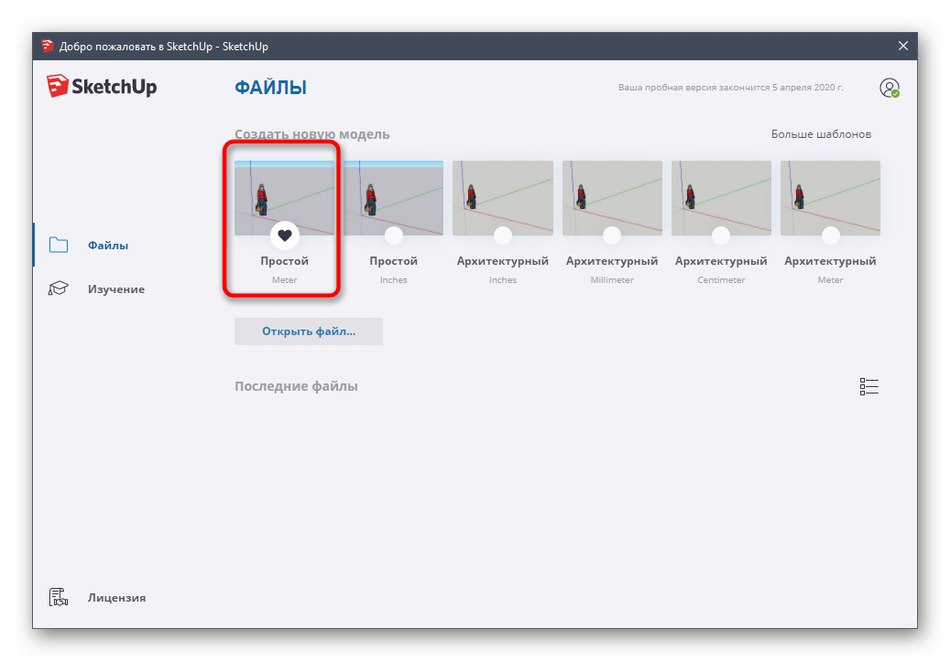Unfavorite the Простой Meter template heart

pos(285,235)
